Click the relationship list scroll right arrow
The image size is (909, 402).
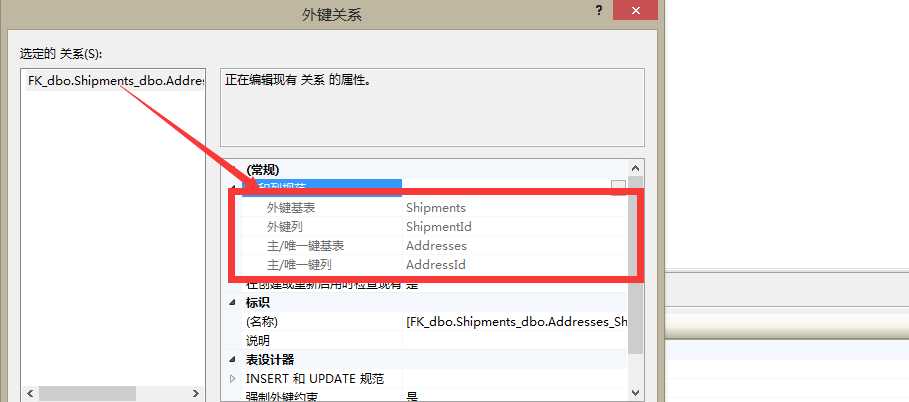click(196, 393)
